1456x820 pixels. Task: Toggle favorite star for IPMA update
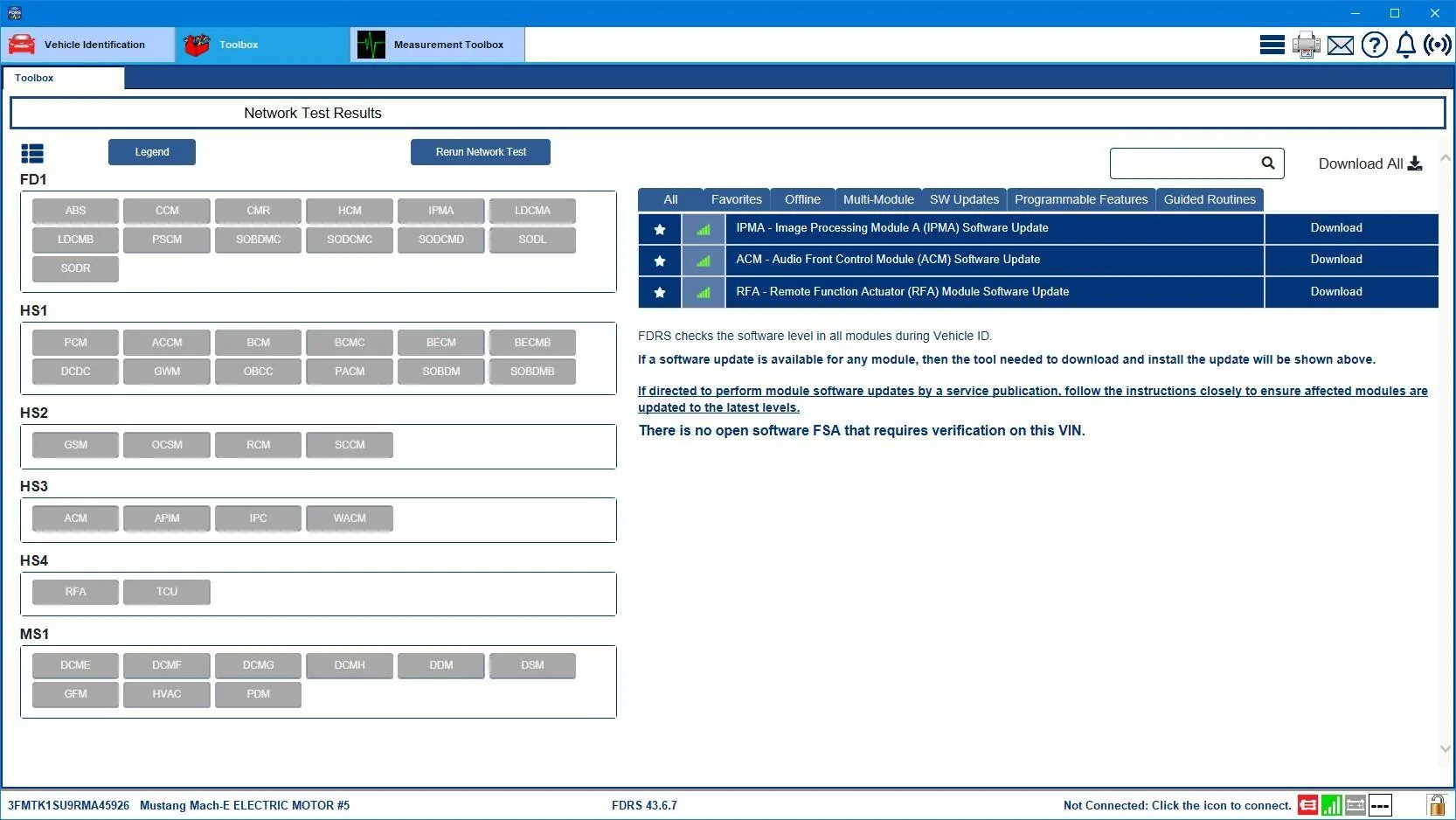(x=660, y=229)
